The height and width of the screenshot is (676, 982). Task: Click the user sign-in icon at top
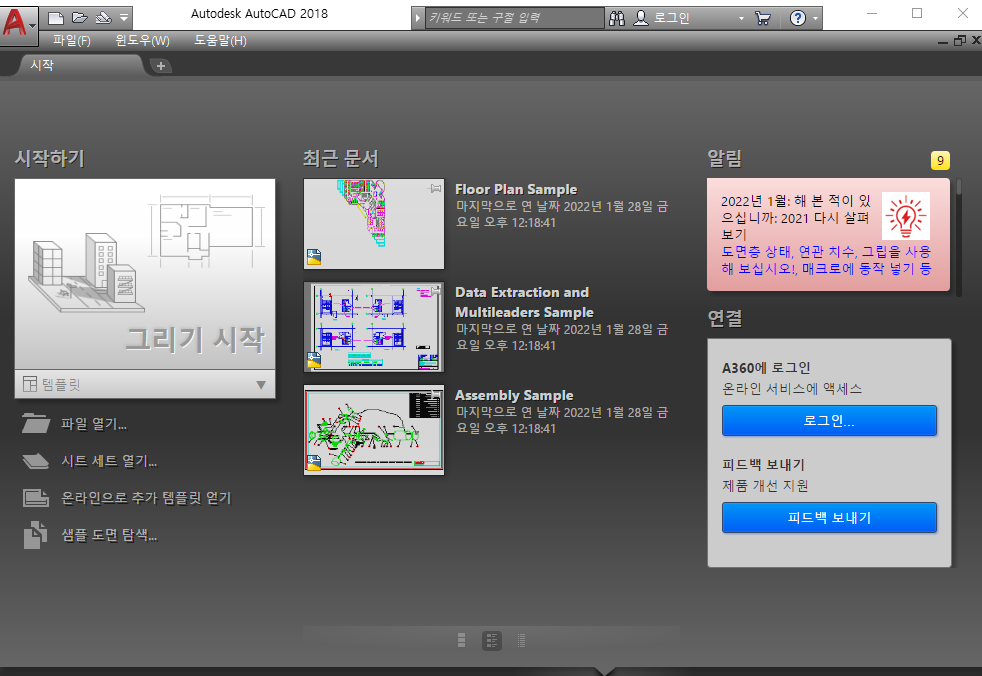[641, 18]
